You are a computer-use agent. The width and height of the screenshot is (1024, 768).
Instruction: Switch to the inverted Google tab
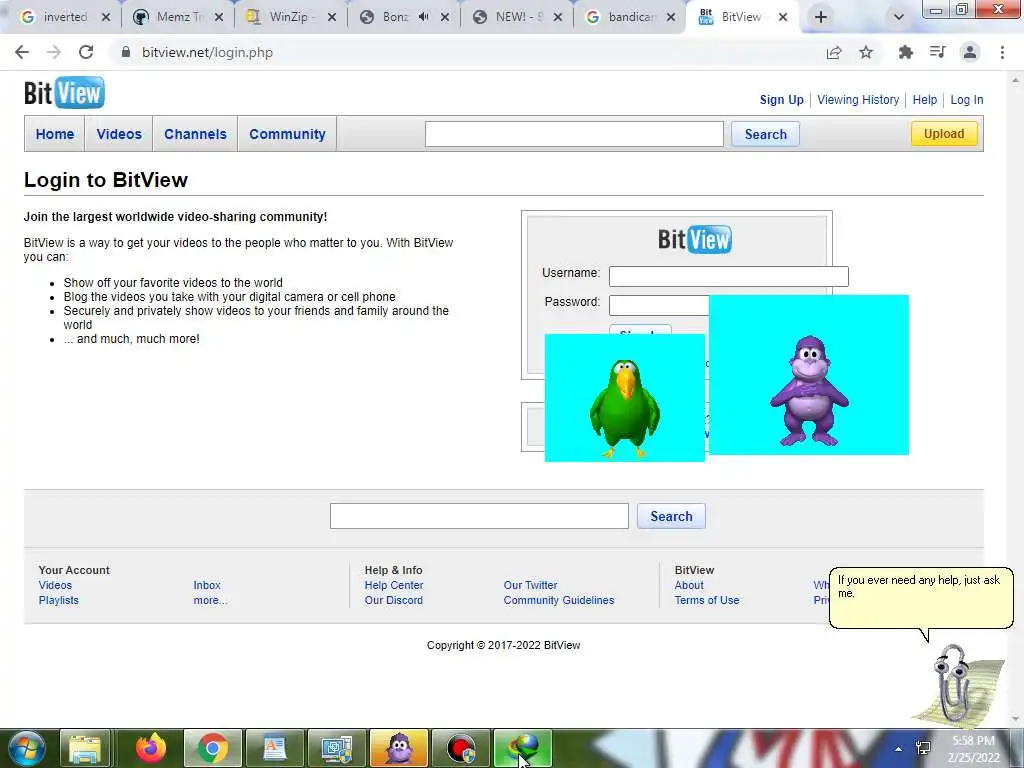click(x=62, y=17)
